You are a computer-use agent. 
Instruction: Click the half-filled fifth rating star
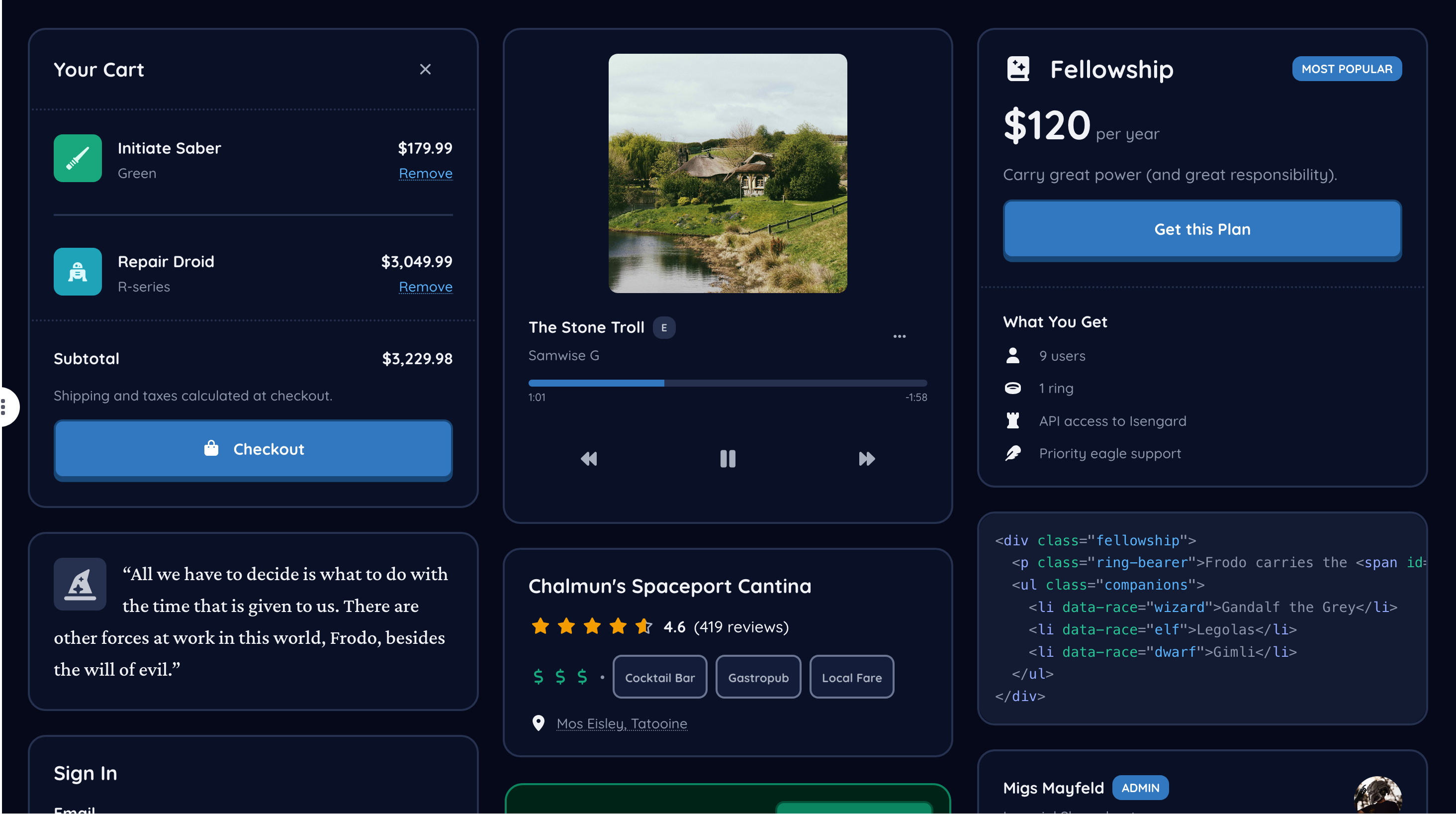pos(644,626)
